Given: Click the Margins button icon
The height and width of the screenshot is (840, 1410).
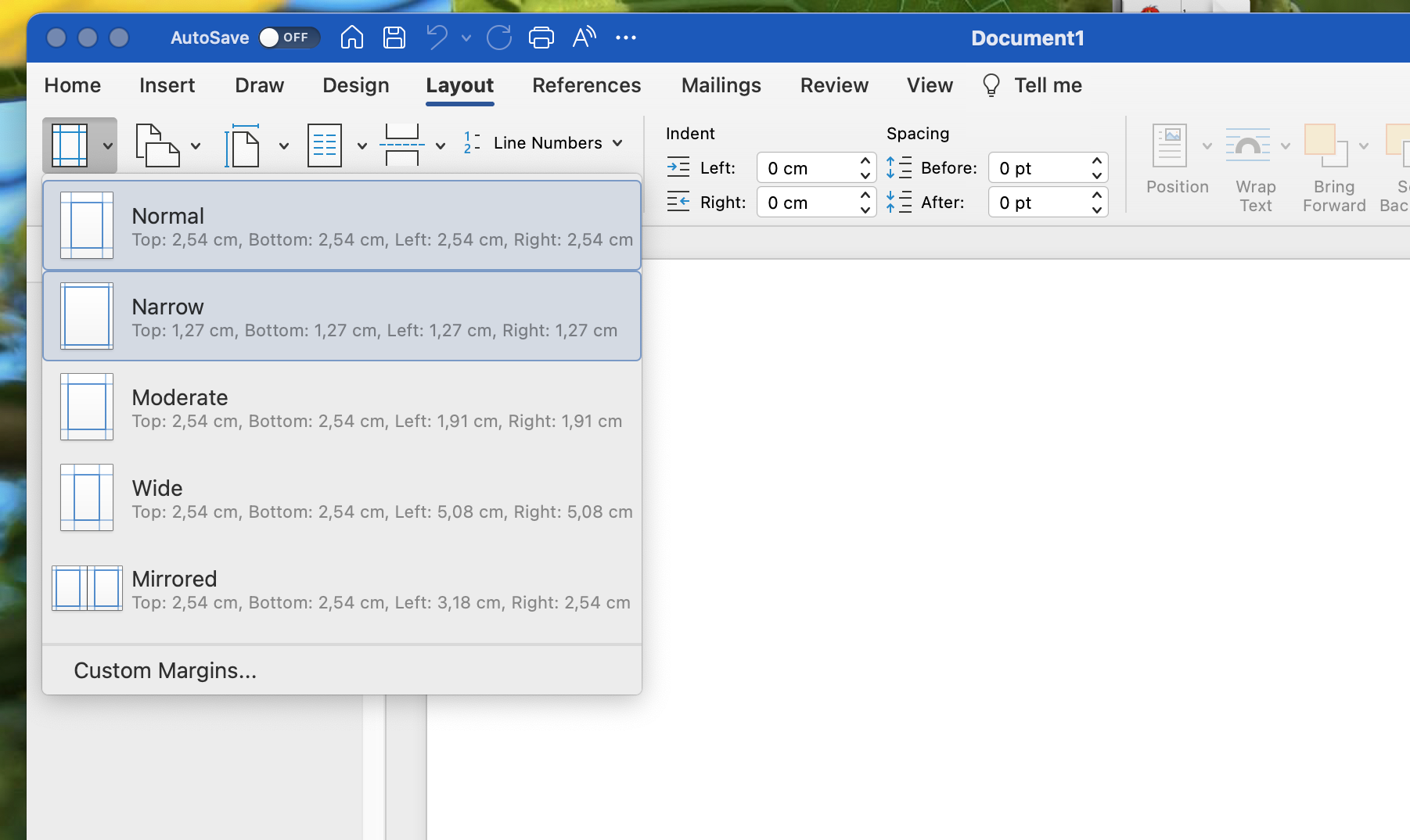Looking at the screenshot, I should click(x=70, y=145).
